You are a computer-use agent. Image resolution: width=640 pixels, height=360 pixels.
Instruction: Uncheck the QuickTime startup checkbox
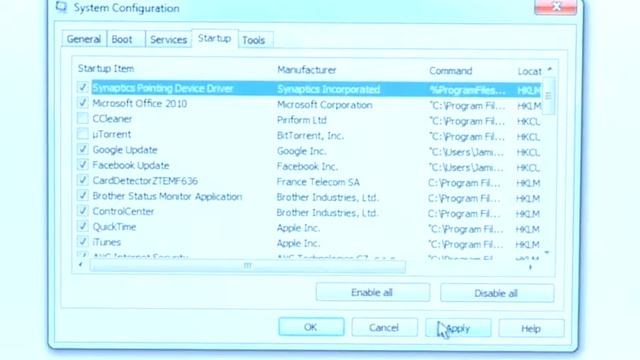(x=82, y=226)
